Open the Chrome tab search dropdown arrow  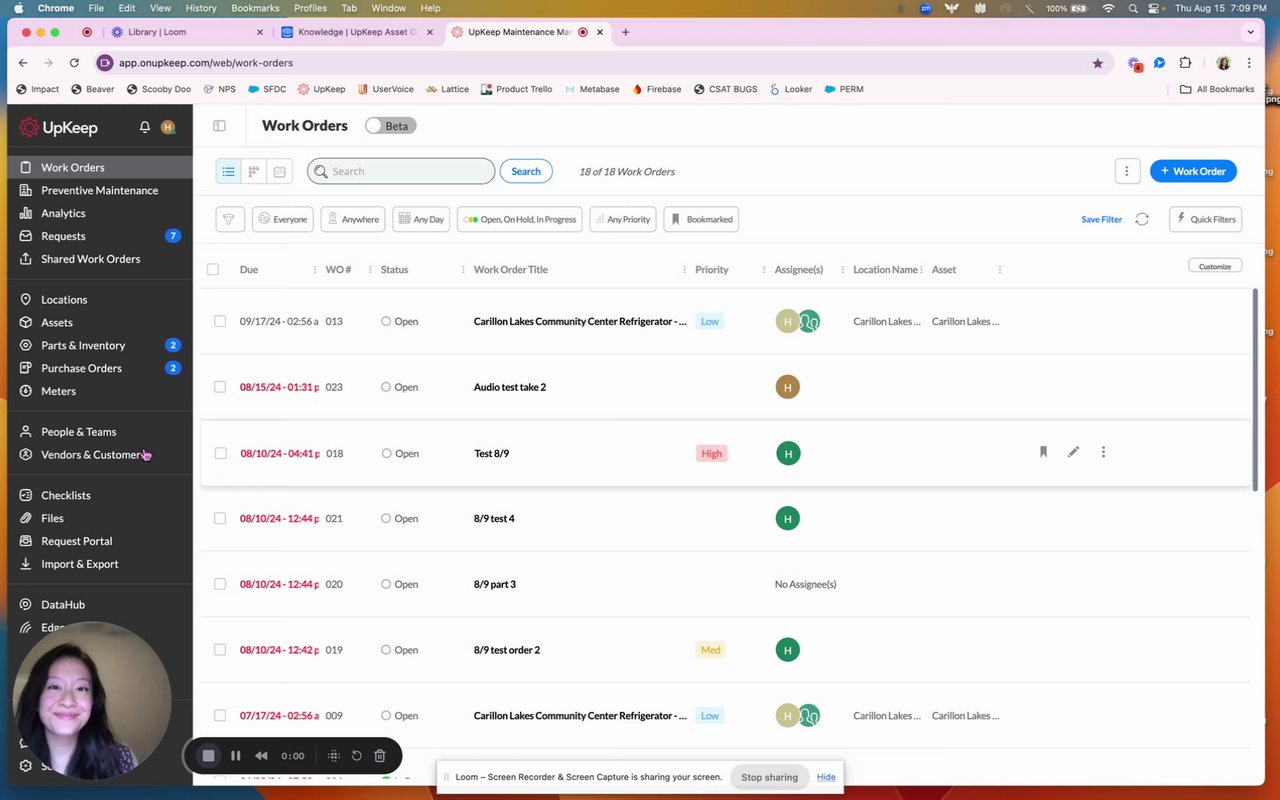click(x=1250, y=32)
